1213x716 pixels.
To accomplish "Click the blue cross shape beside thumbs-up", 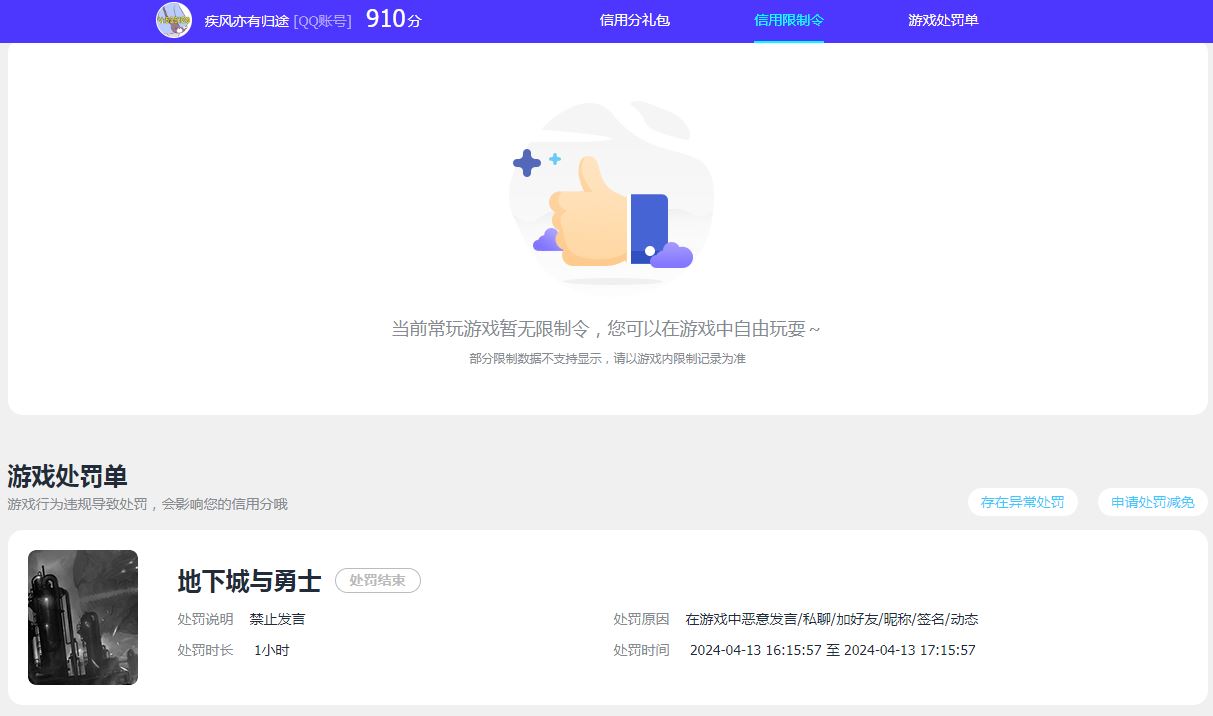I will coord(527,161).
